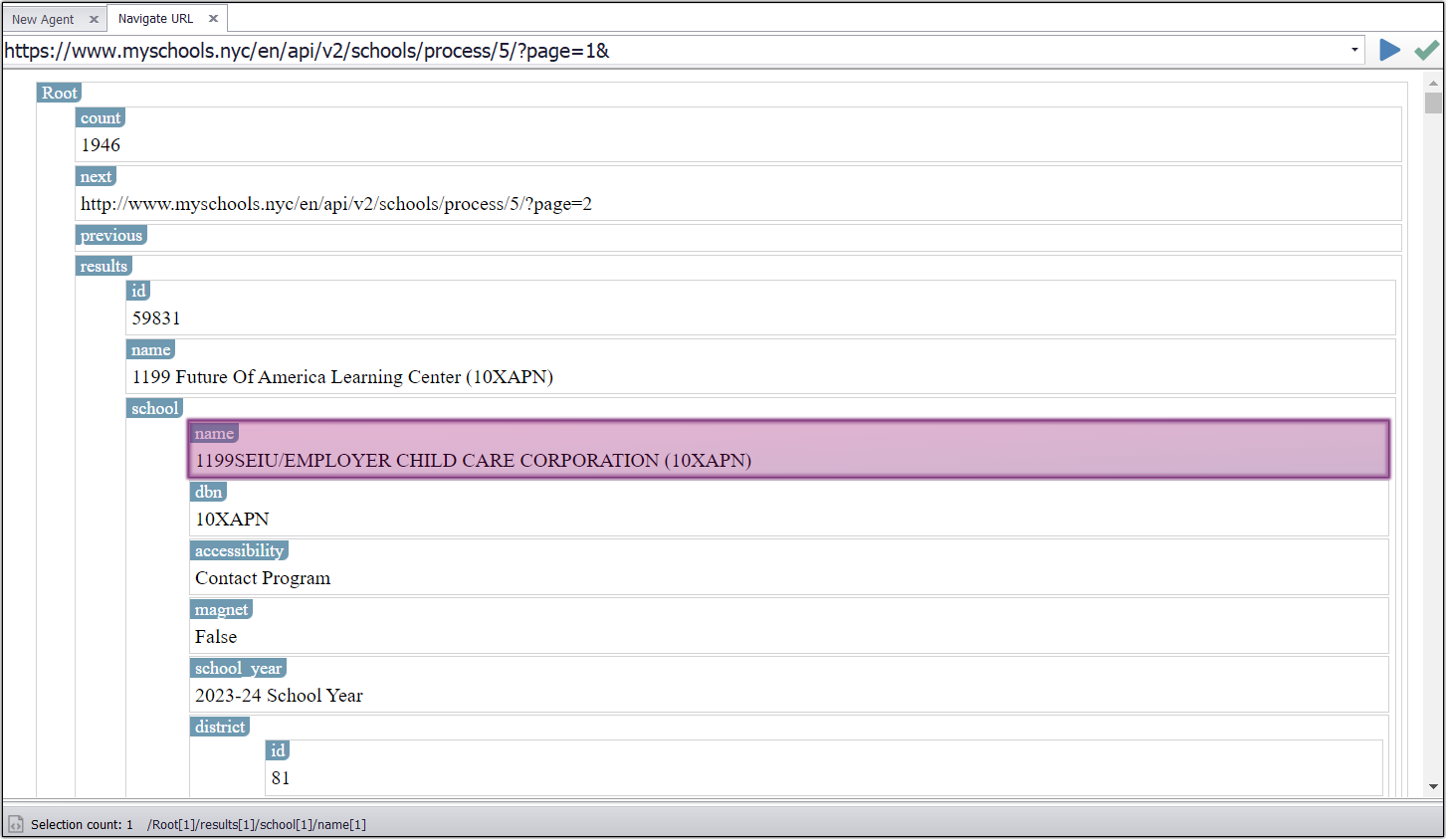
Task: Click the scrollbar down arrow
Action: click(1433, 786)
